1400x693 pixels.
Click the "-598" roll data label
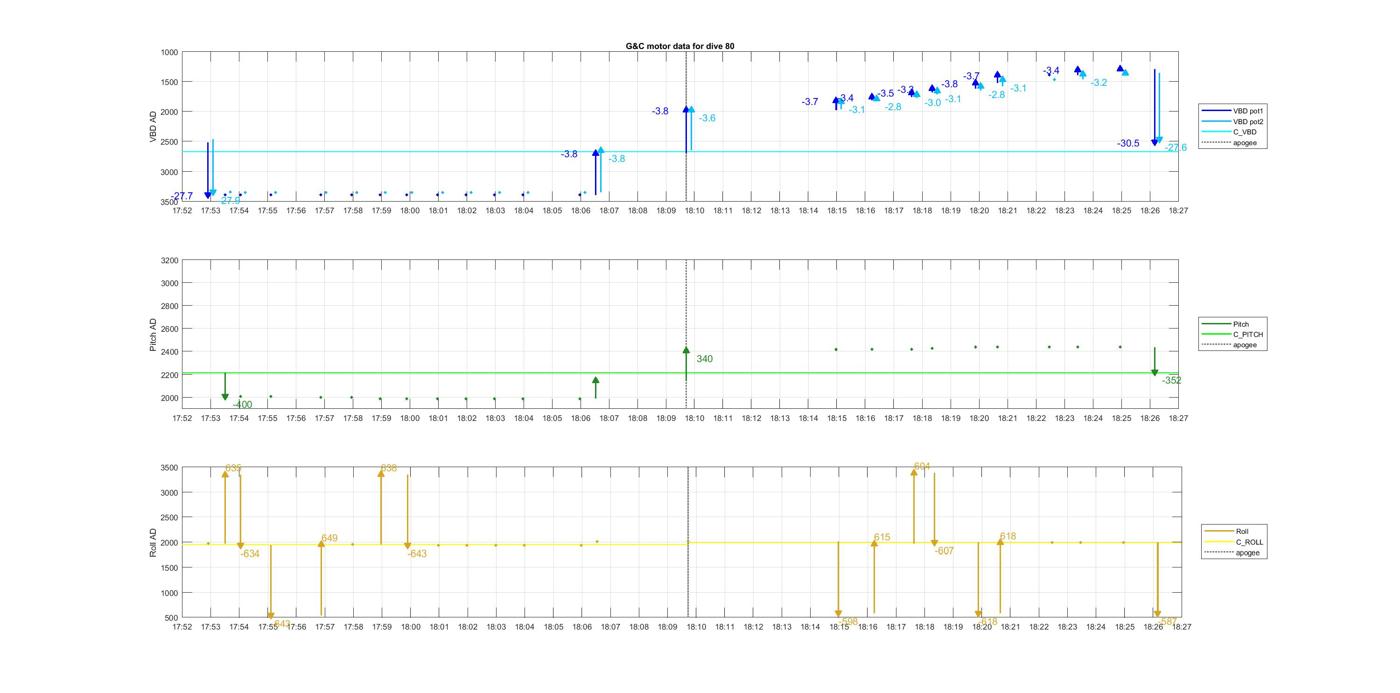pyautogui.click(x=848, y=621)
